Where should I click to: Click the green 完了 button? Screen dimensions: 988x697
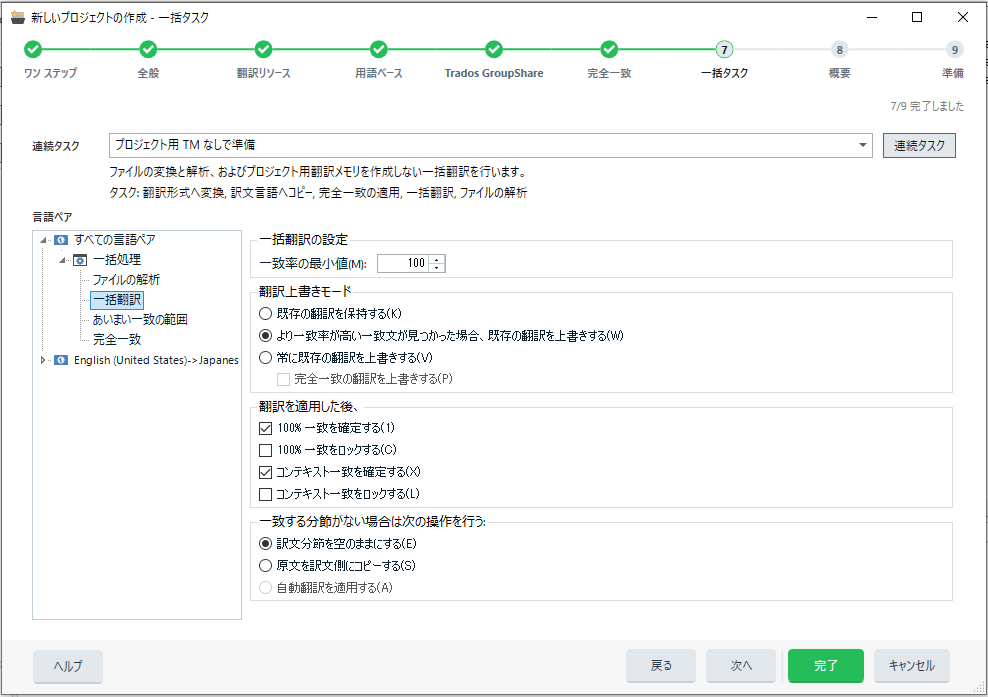pyautogui.click(x=825, y=665)
